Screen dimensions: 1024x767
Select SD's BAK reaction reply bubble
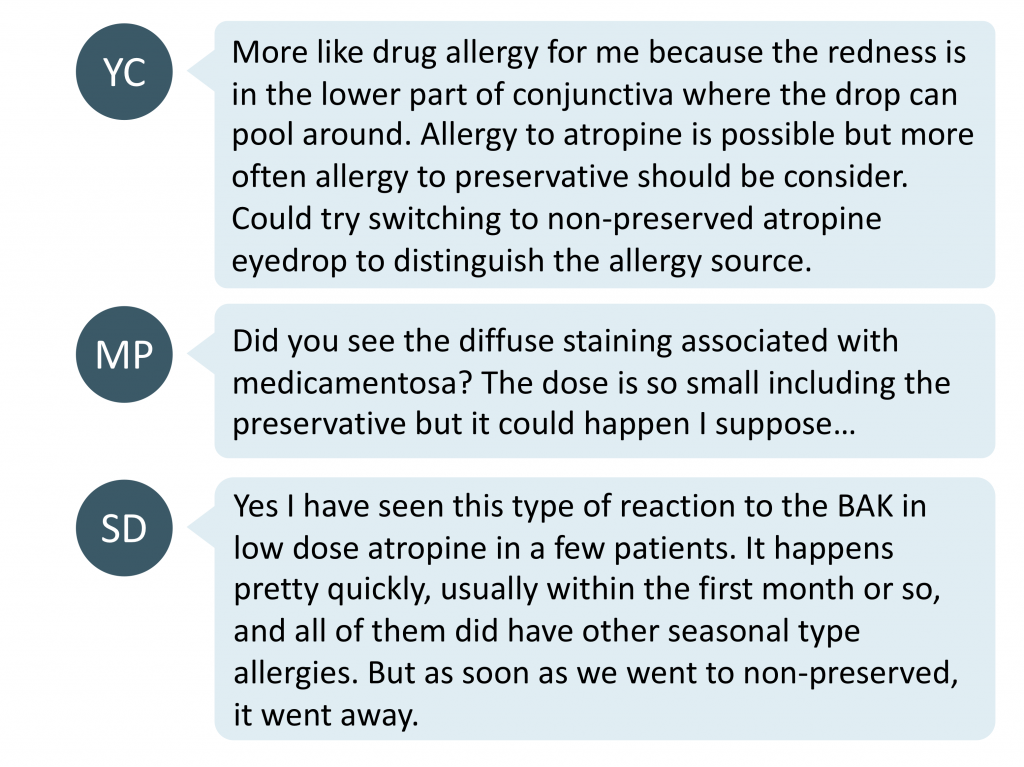click(605, 608)
